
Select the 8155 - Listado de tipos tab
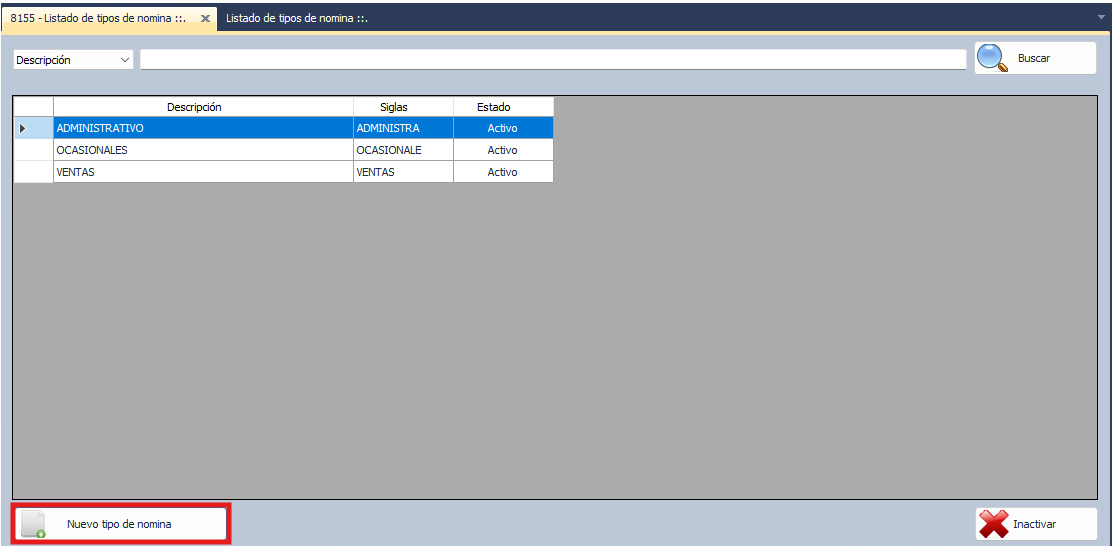[x=98, y=18]
